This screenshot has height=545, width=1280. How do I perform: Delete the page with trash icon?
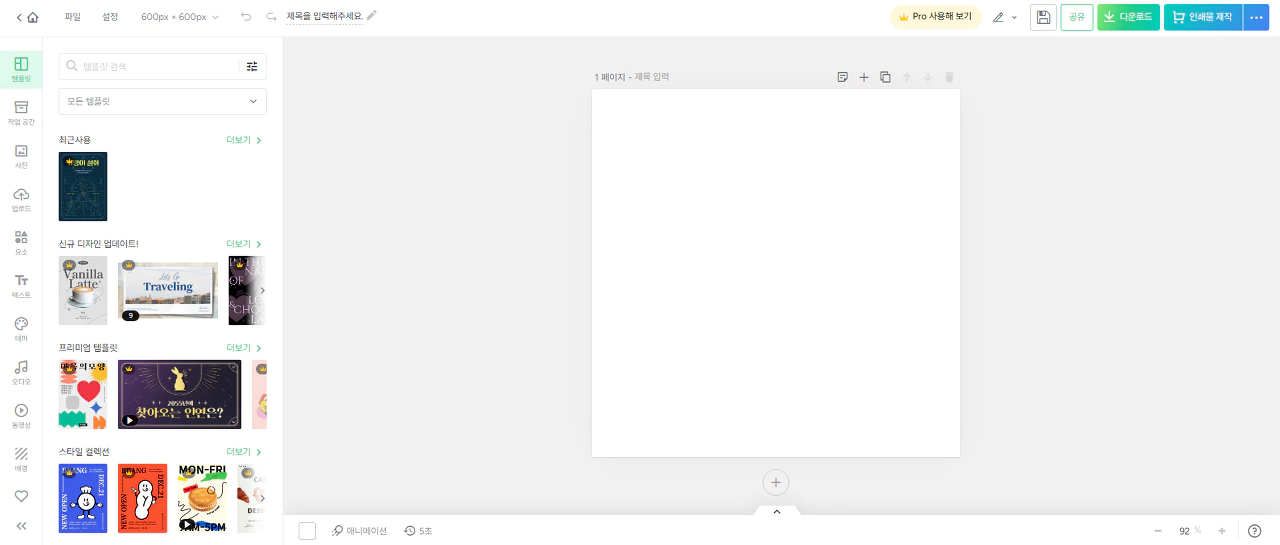(950, 77)
